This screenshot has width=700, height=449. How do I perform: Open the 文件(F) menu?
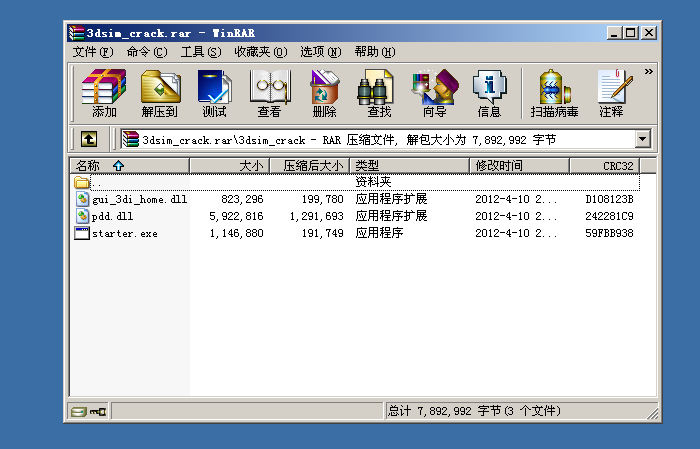(x=93, y=52)
